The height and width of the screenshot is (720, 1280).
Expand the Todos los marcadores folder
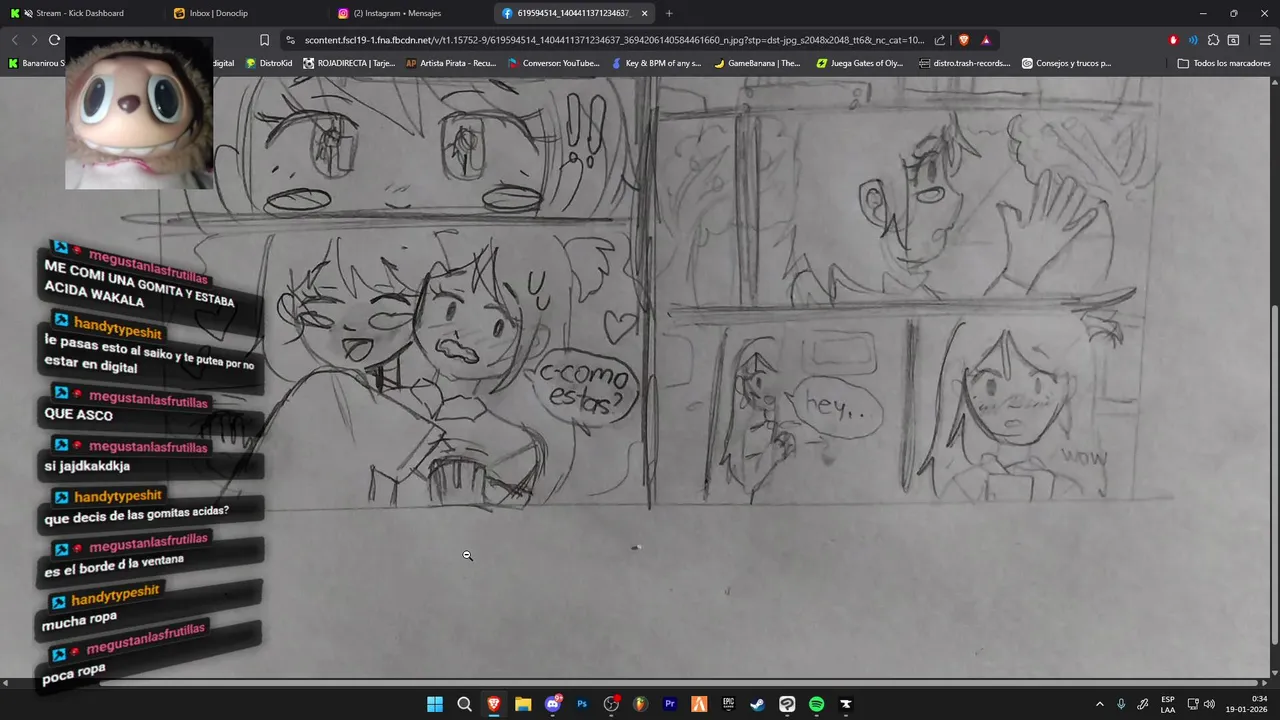click(x=1224, y=63)
